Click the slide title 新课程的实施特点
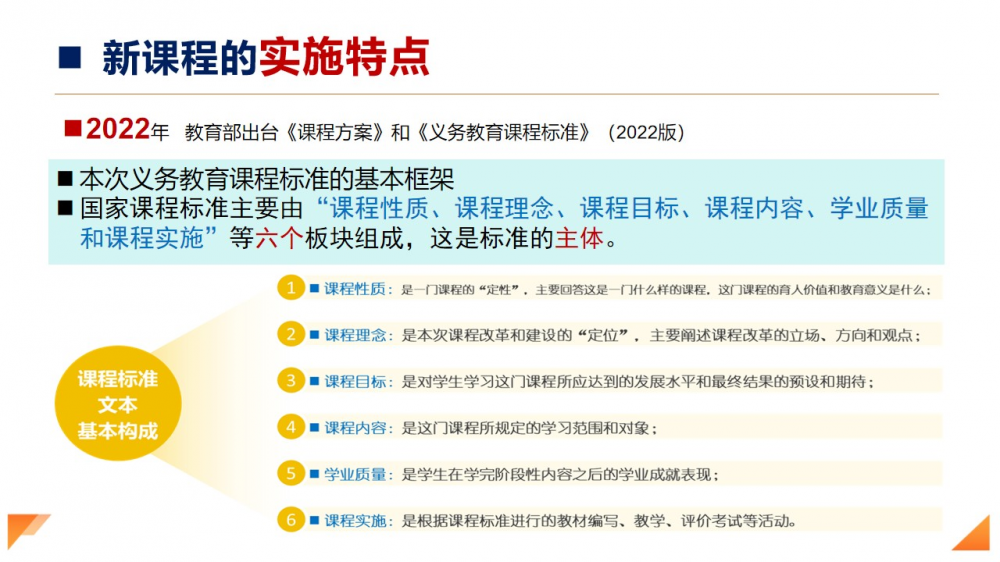The image size is (1000, 562). coord(265,59)
